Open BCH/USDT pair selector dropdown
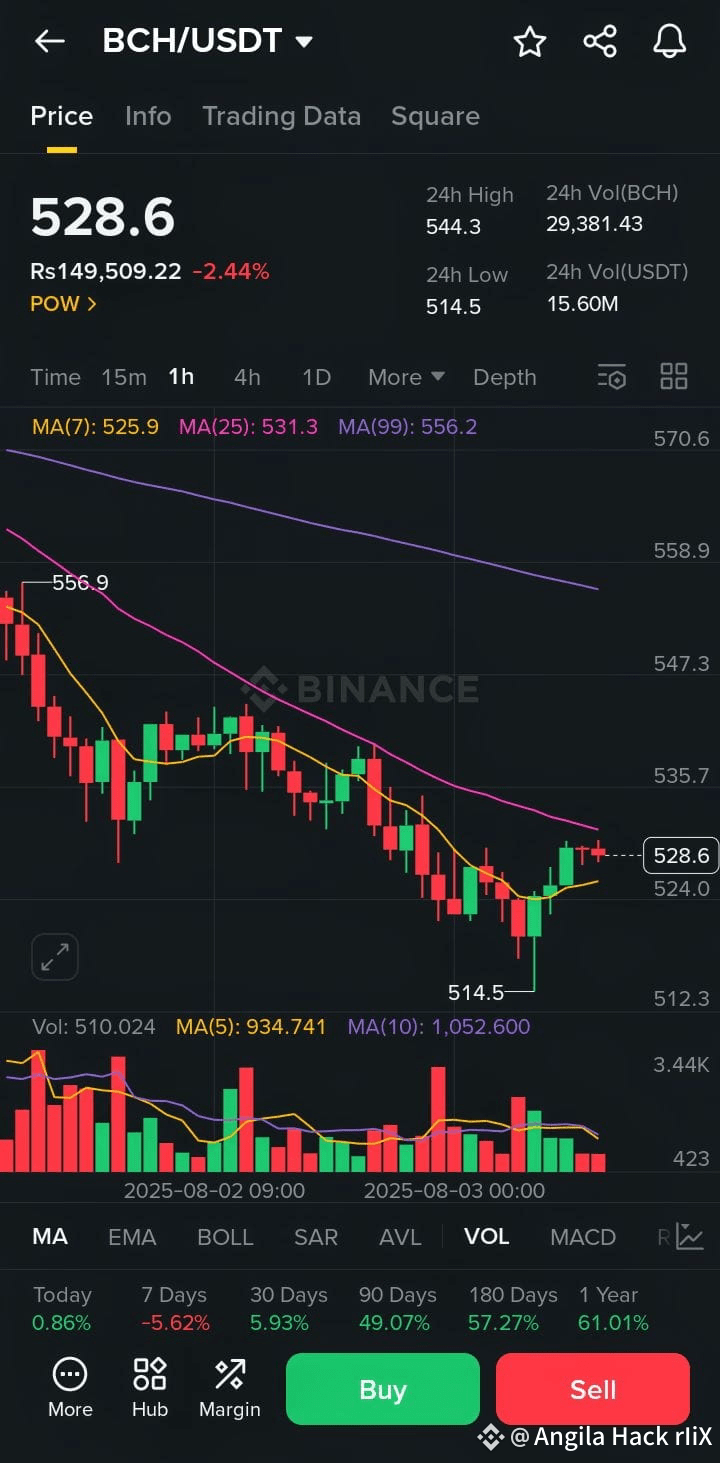Screen dimensions: 720x1463 [208, 41]
